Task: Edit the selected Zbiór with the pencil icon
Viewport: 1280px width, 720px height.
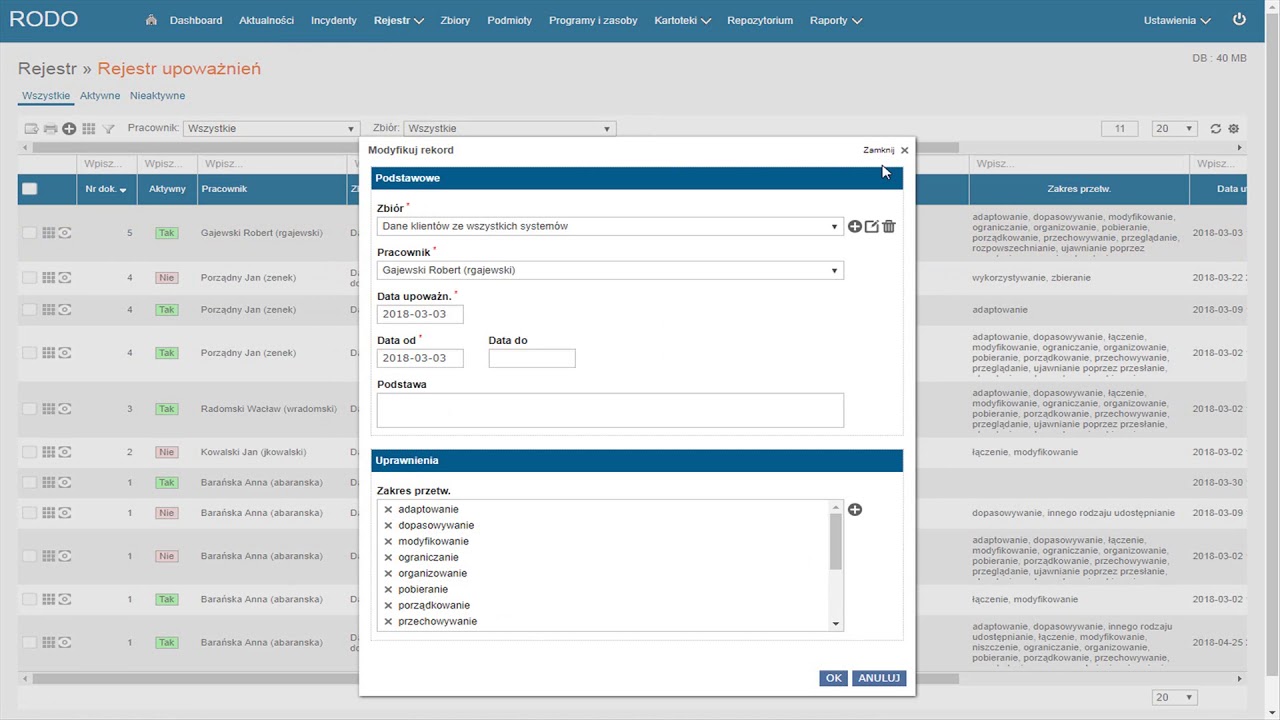Action: [872, 227]
